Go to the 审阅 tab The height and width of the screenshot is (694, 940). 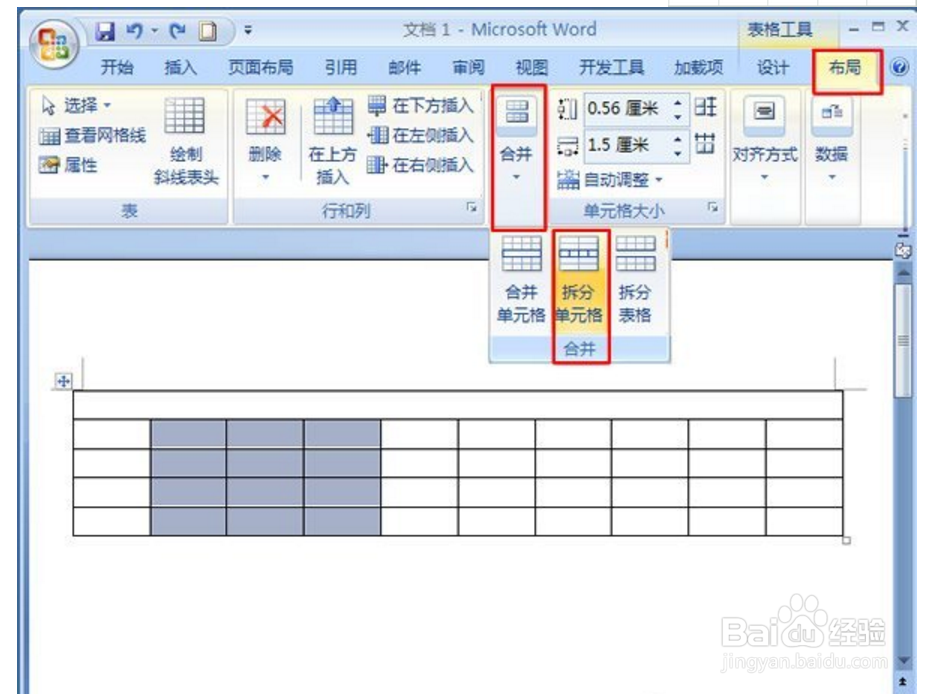point(468,67)
